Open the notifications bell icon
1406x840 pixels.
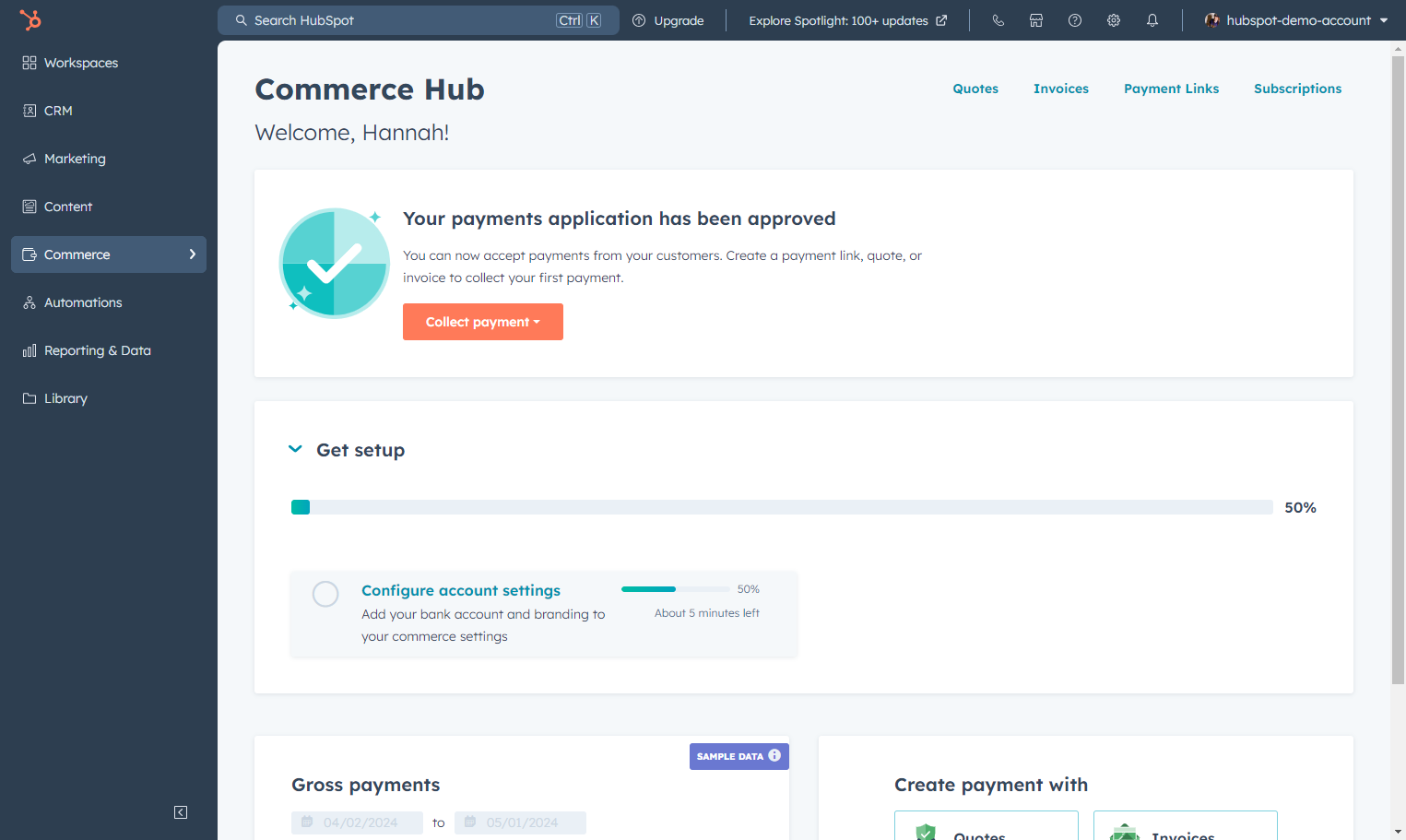click(1152, 20)
